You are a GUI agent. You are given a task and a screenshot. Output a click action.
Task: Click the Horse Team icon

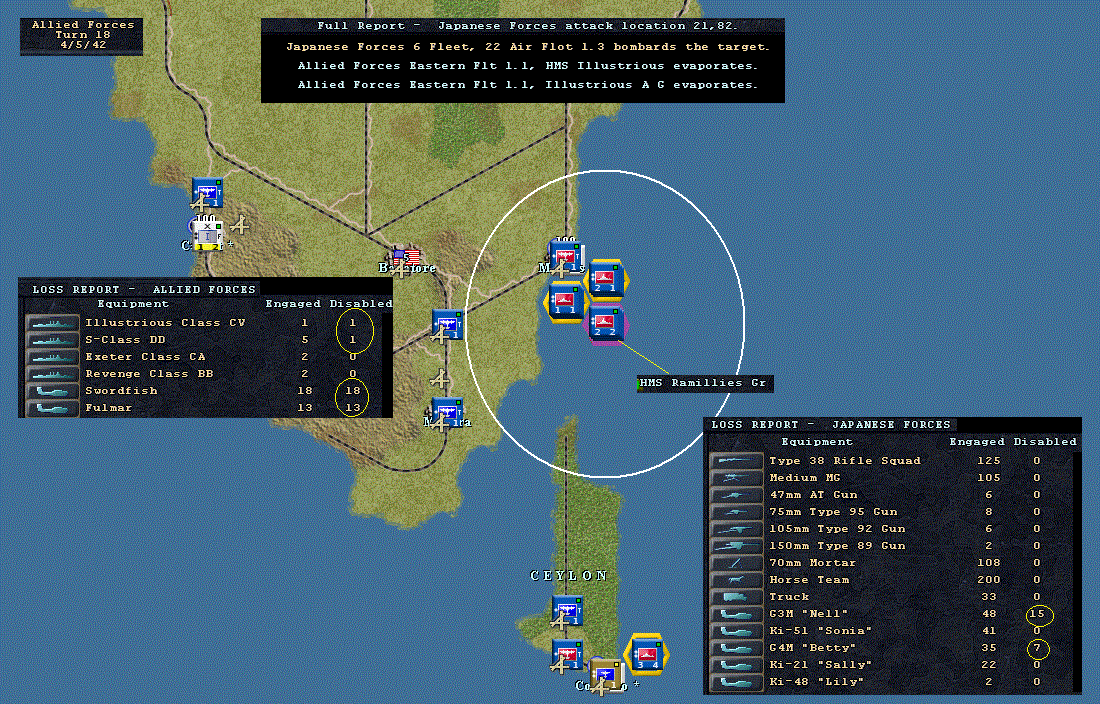tap(737, 580)
